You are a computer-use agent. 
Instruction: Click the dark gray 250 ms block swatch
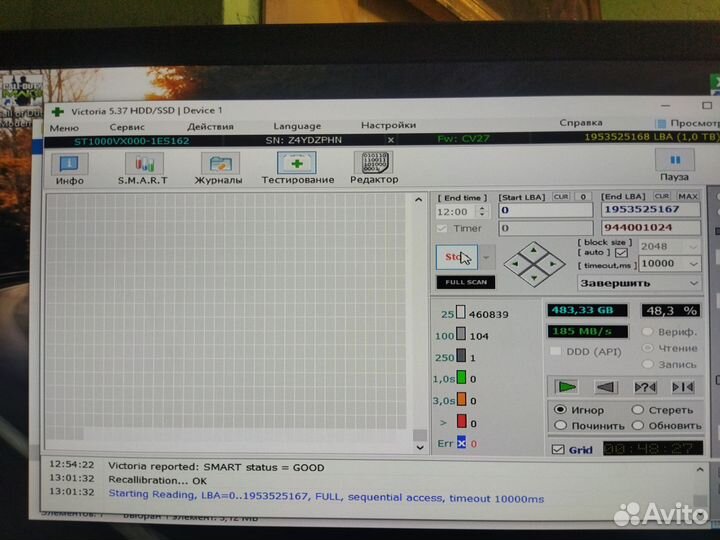(461, 355)
